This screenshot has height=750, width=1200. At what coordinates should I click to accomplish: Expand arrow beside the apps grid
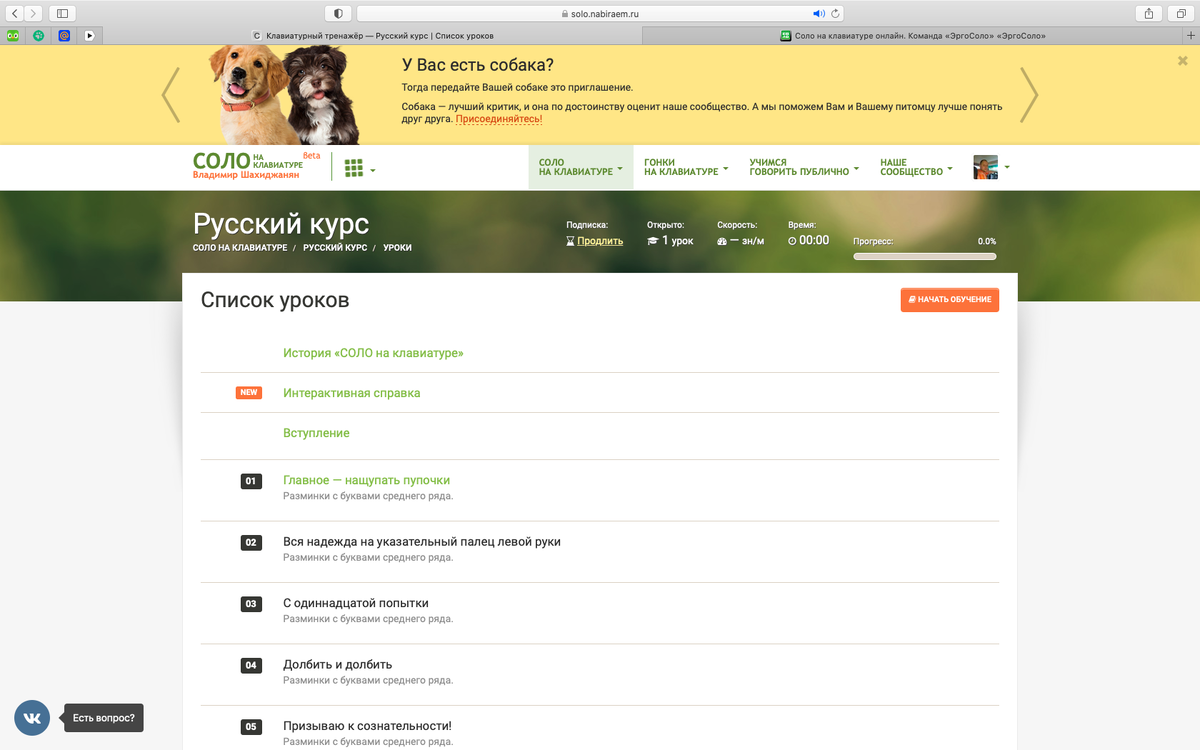(373, 170)
